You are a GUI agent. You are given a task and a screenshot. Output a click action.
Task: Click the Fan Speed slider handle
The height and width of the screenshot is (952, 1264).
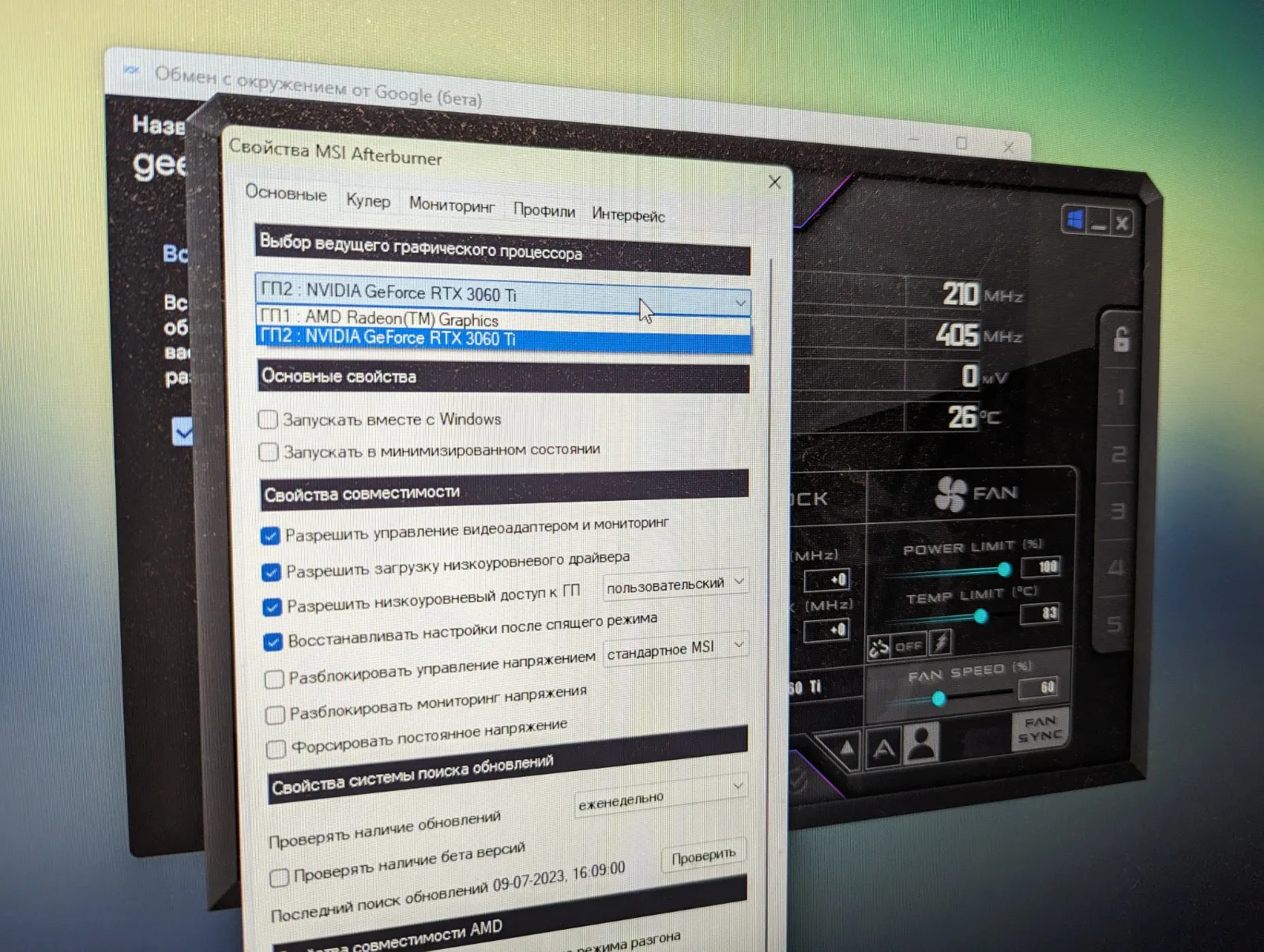point(939,698)
